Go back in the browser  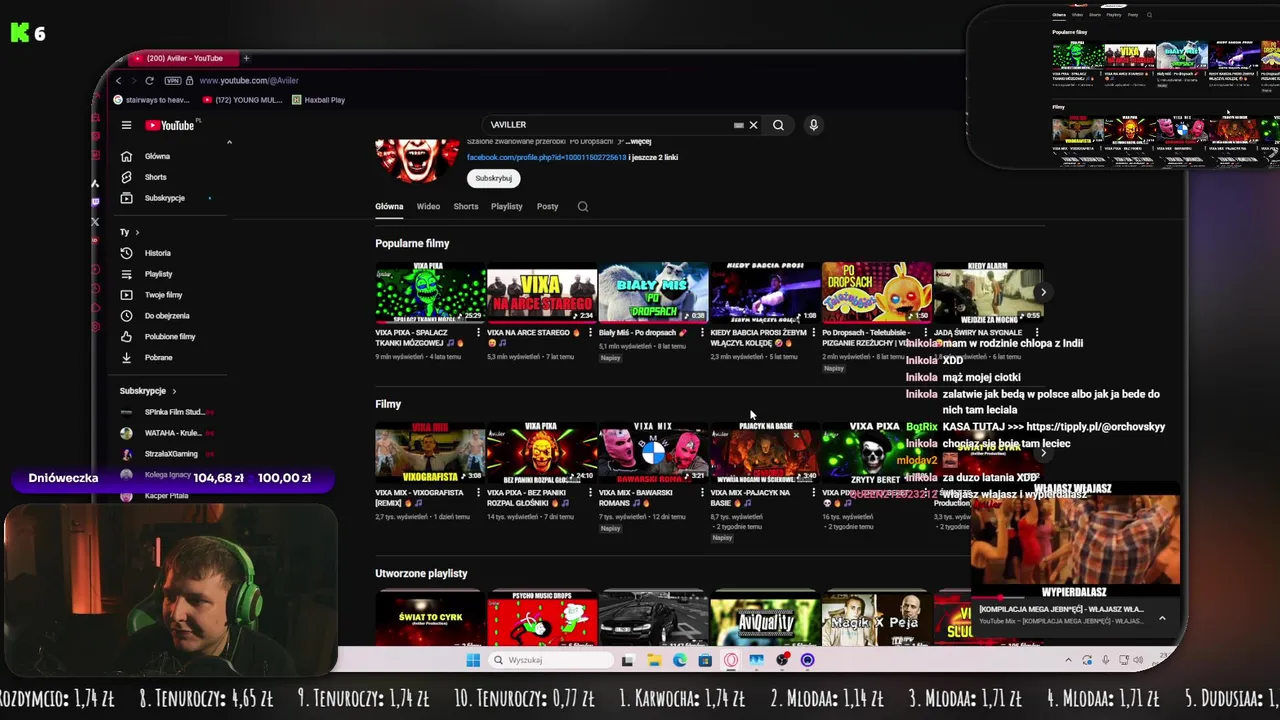118,80
